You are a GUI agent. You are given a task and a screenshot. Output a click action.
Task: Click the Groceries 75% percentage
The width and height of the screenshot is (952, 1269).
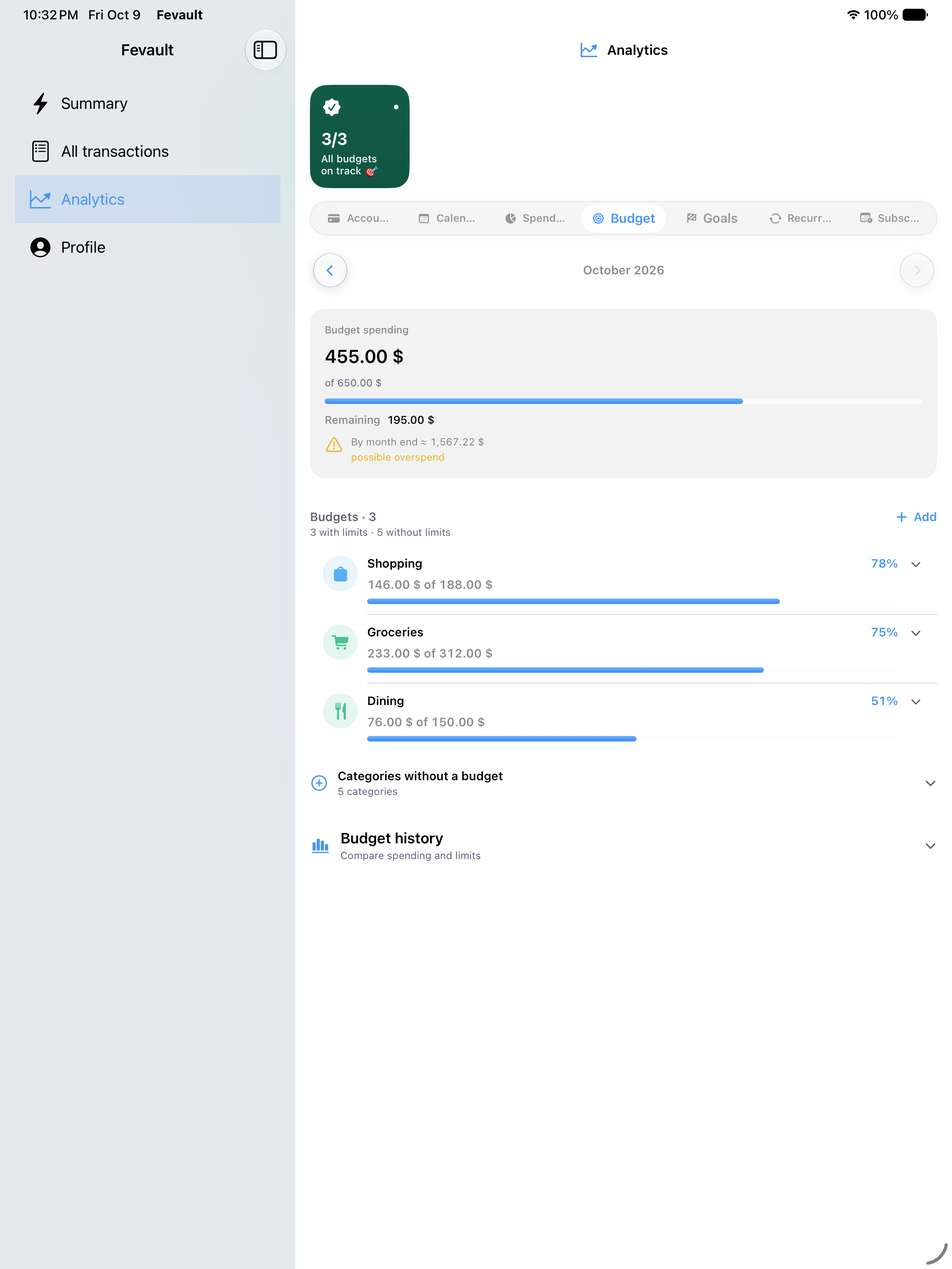point(884,633)
